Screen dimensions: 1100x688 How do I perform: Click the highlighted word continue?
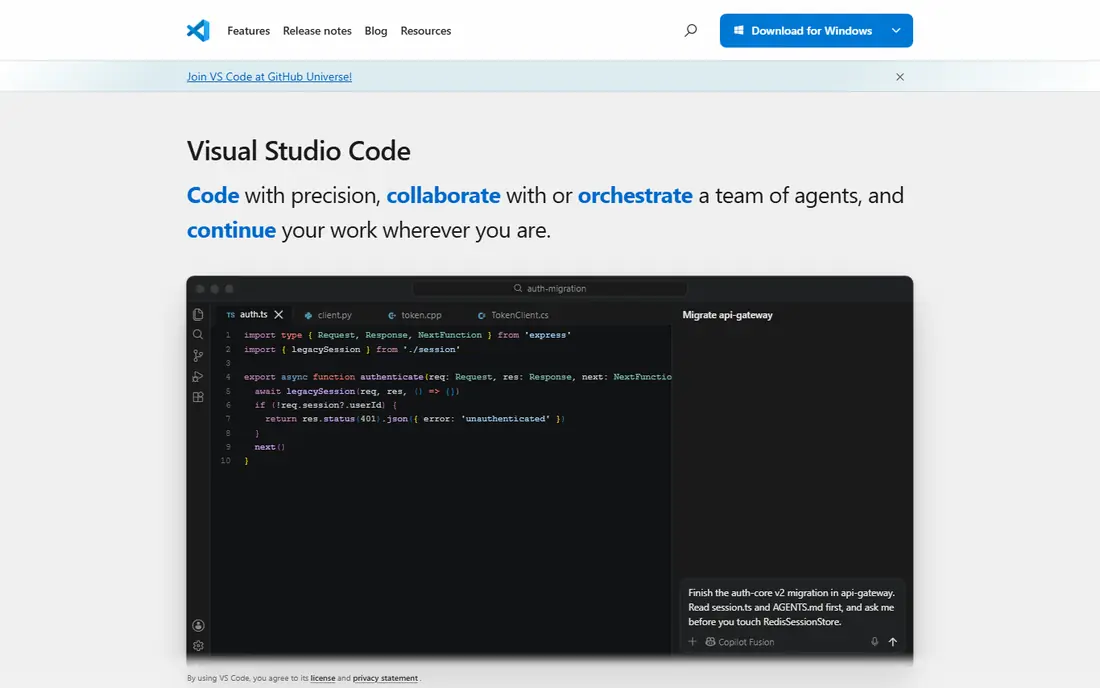click(231, 230)
